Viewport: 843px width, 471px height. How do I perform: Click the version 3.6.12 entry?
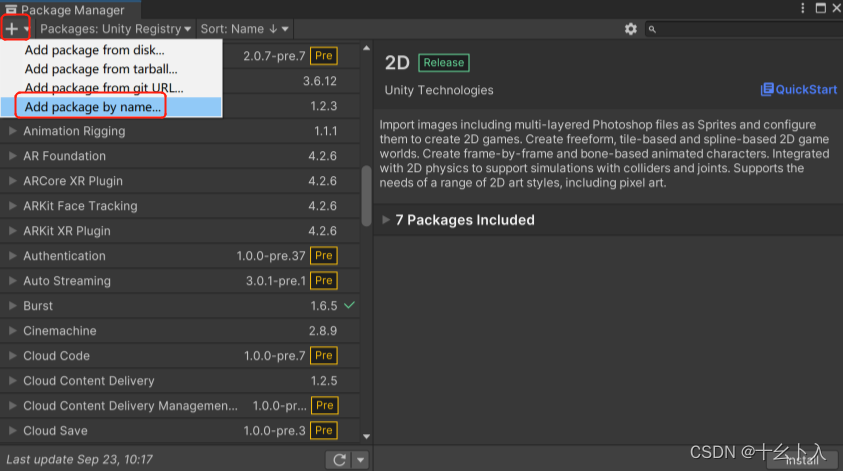319,81
